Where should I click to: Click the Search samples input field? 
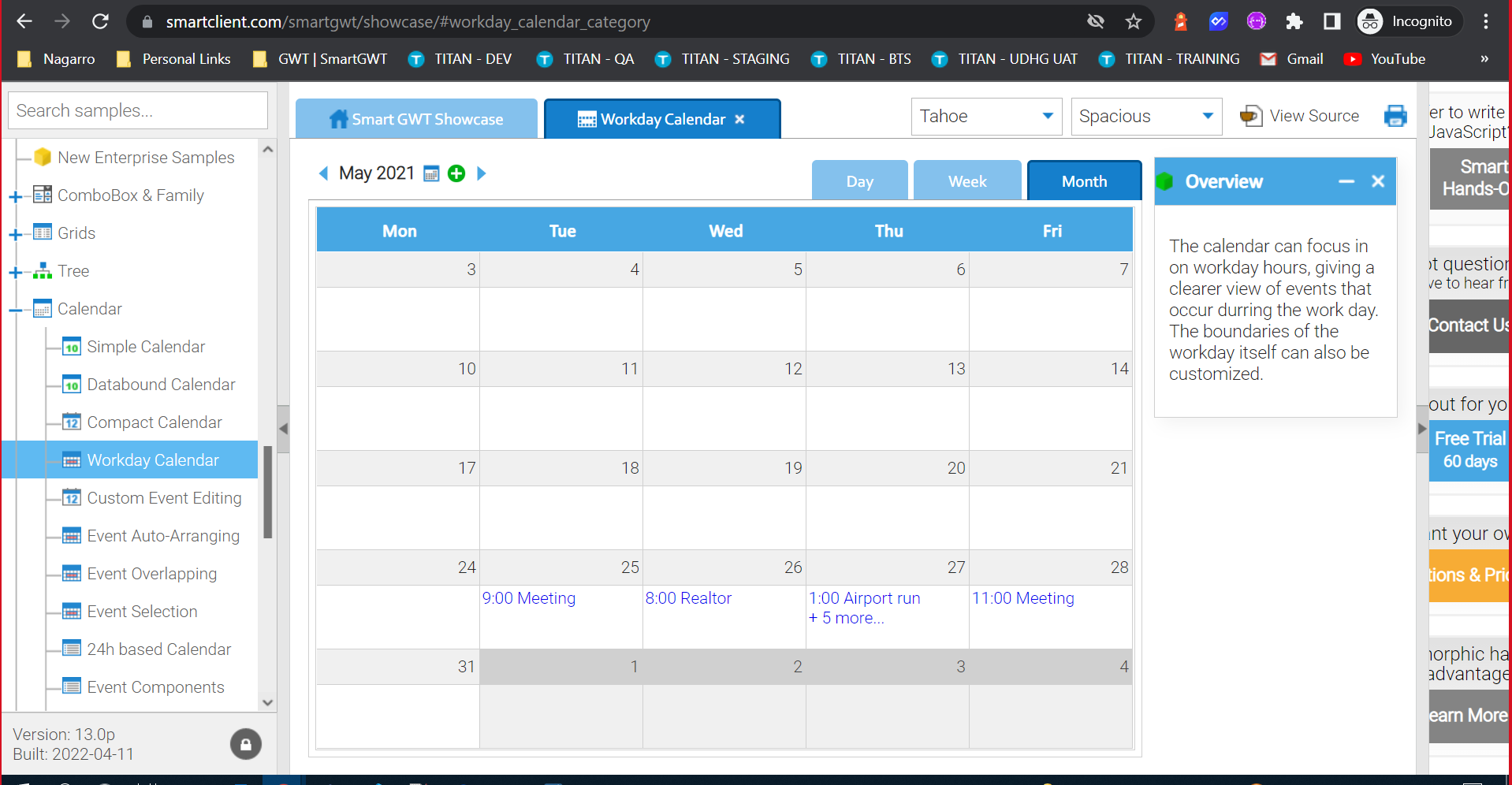(x=138, y=110)
